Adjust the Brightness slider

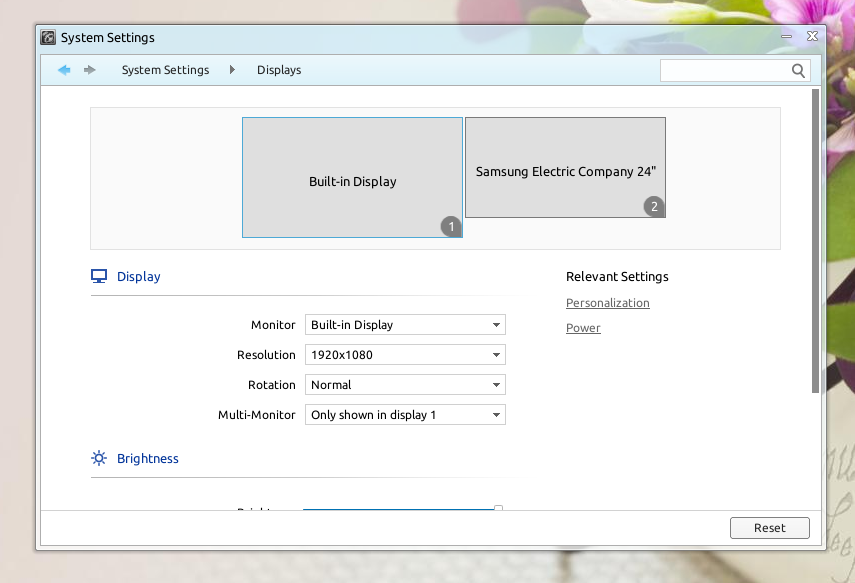pyautogui.click(x=400, y=509)
